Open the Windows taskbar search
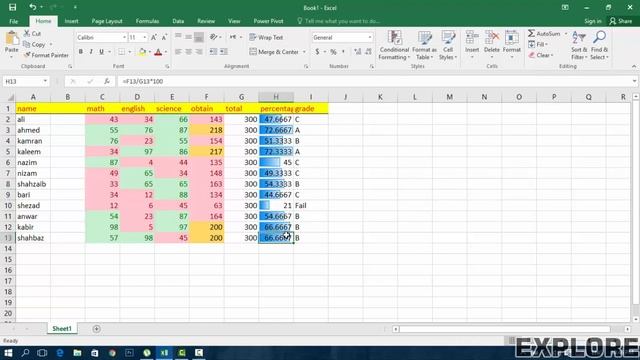This screenshot has height=360, width=640. (x=25, y=353)
